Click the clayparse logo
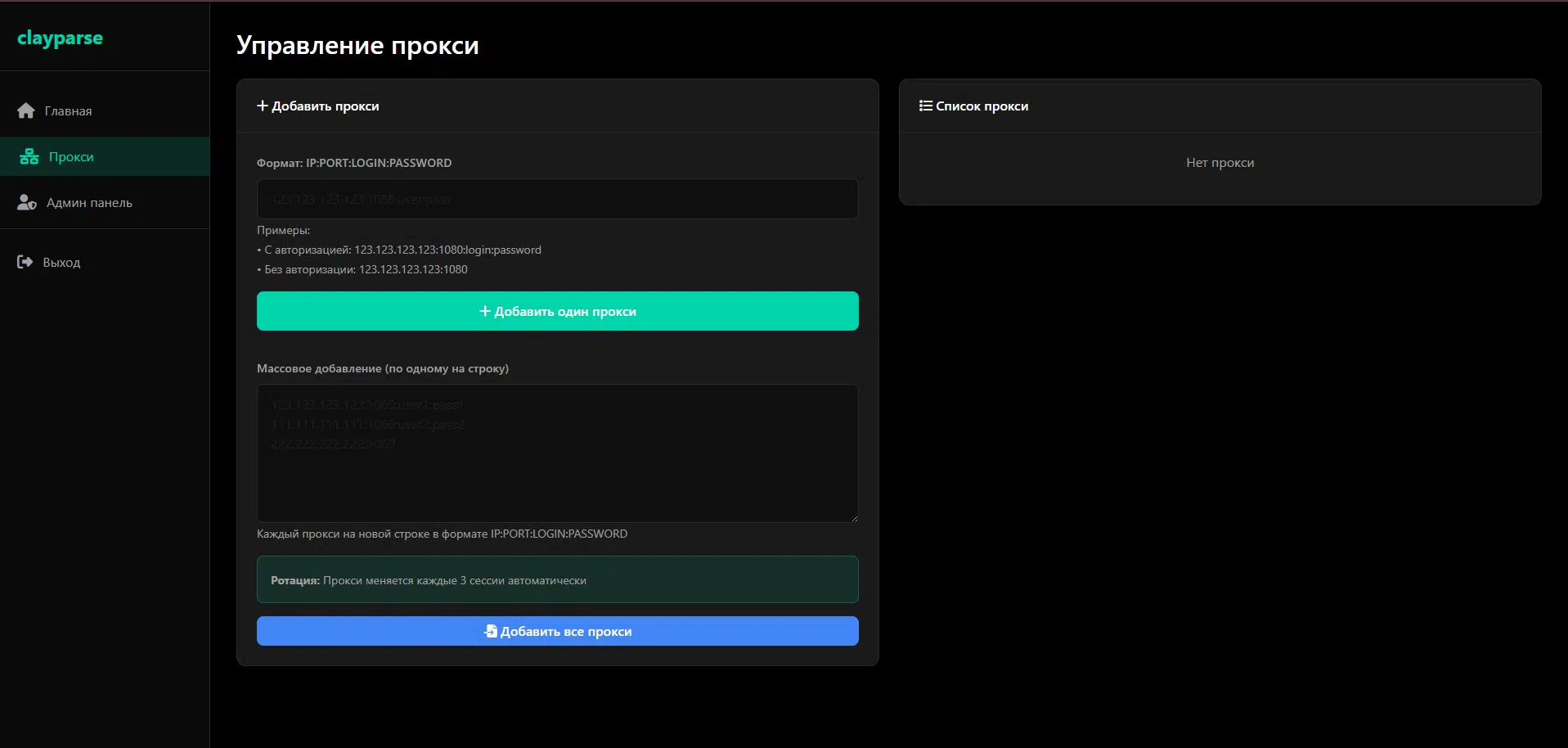Viewport: 1568px width, 748px height. tap(60, 38)
